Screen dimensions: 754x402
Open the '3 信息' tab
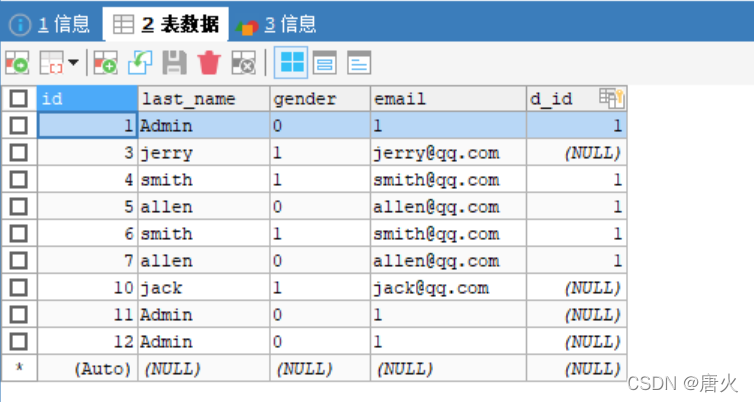[x=276, y=24]
